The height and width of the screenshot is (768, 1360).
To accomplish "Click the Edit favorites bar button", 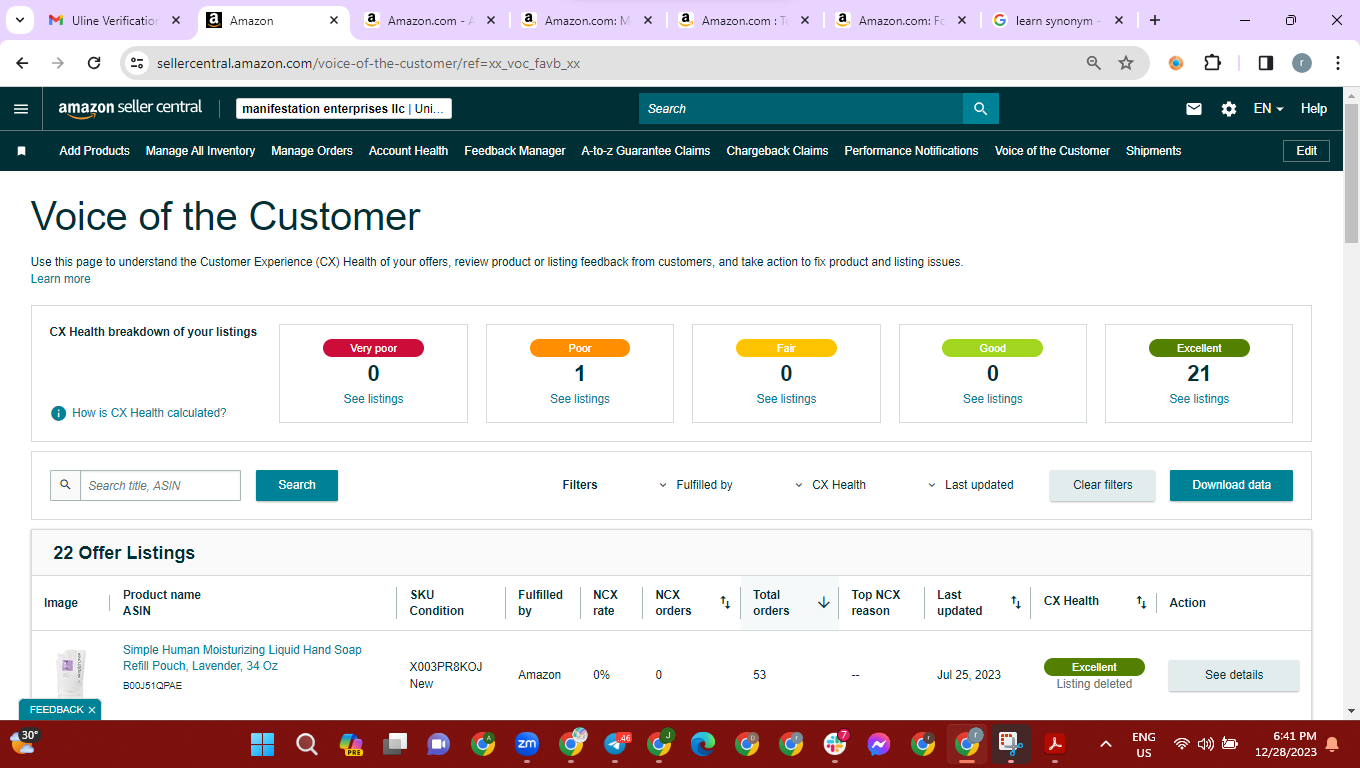I will 1306,151.
